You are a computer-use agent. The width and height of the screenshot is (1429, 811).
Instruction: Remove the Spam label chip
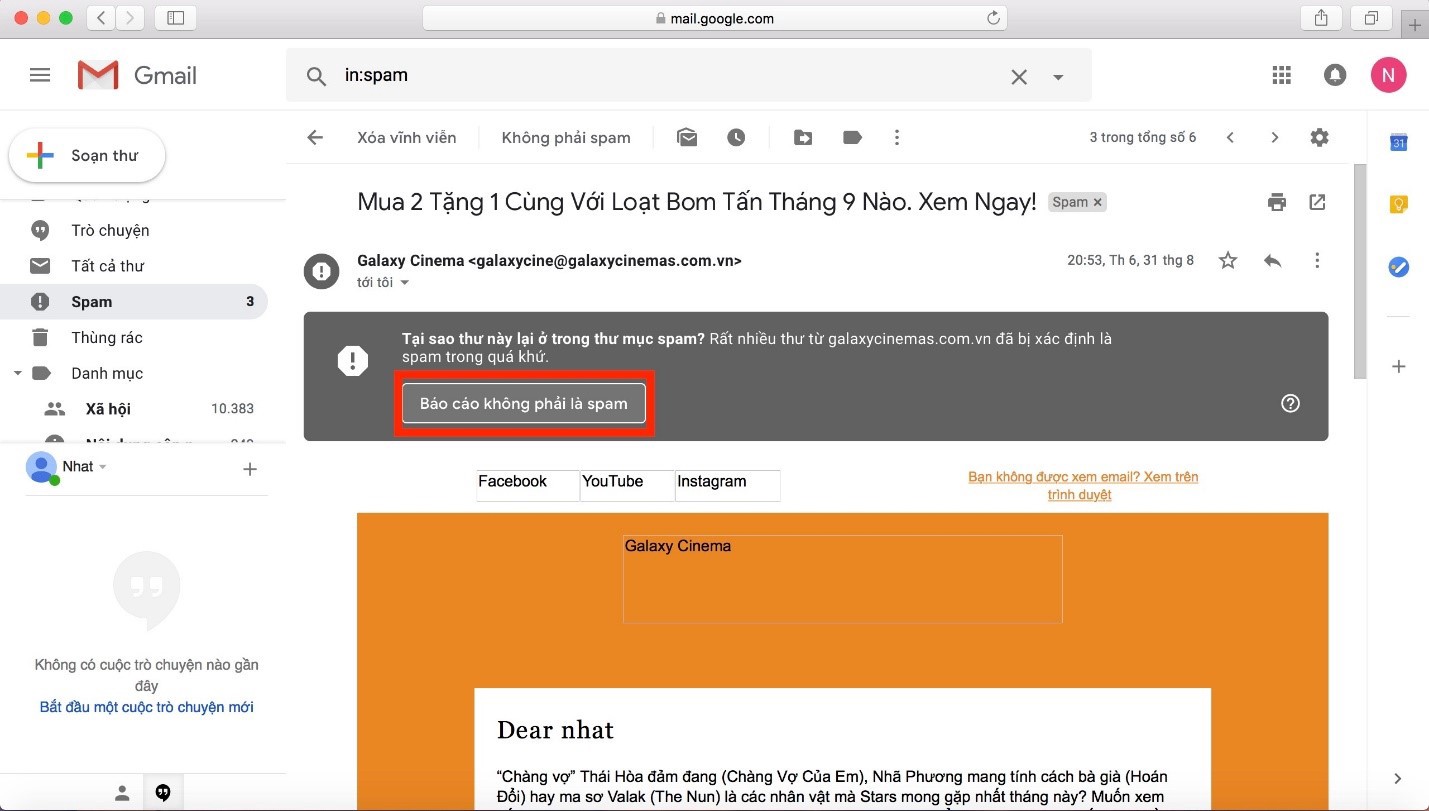(1097, 202)
